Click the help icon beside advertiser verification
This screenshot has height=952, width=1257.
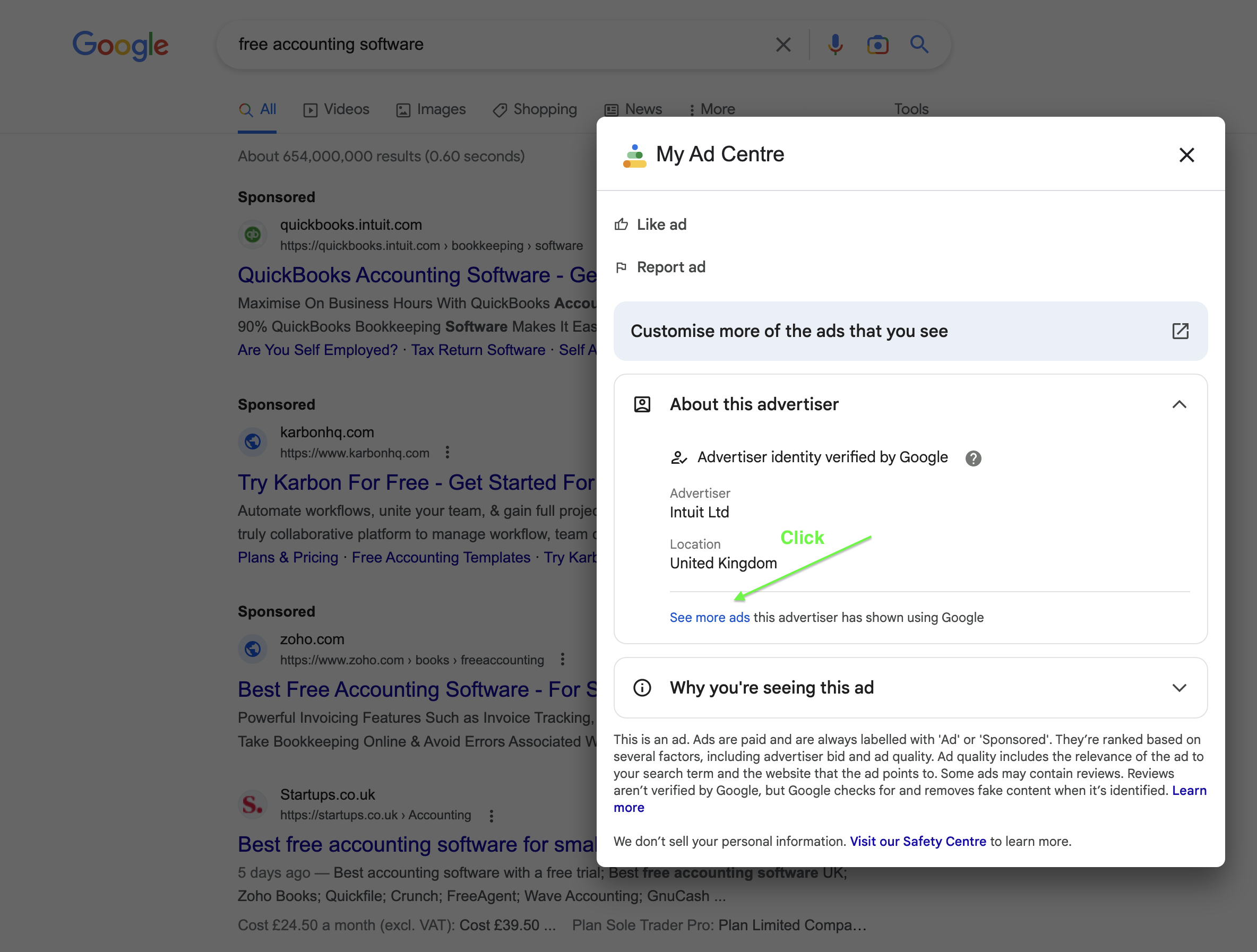click(973, 458)
